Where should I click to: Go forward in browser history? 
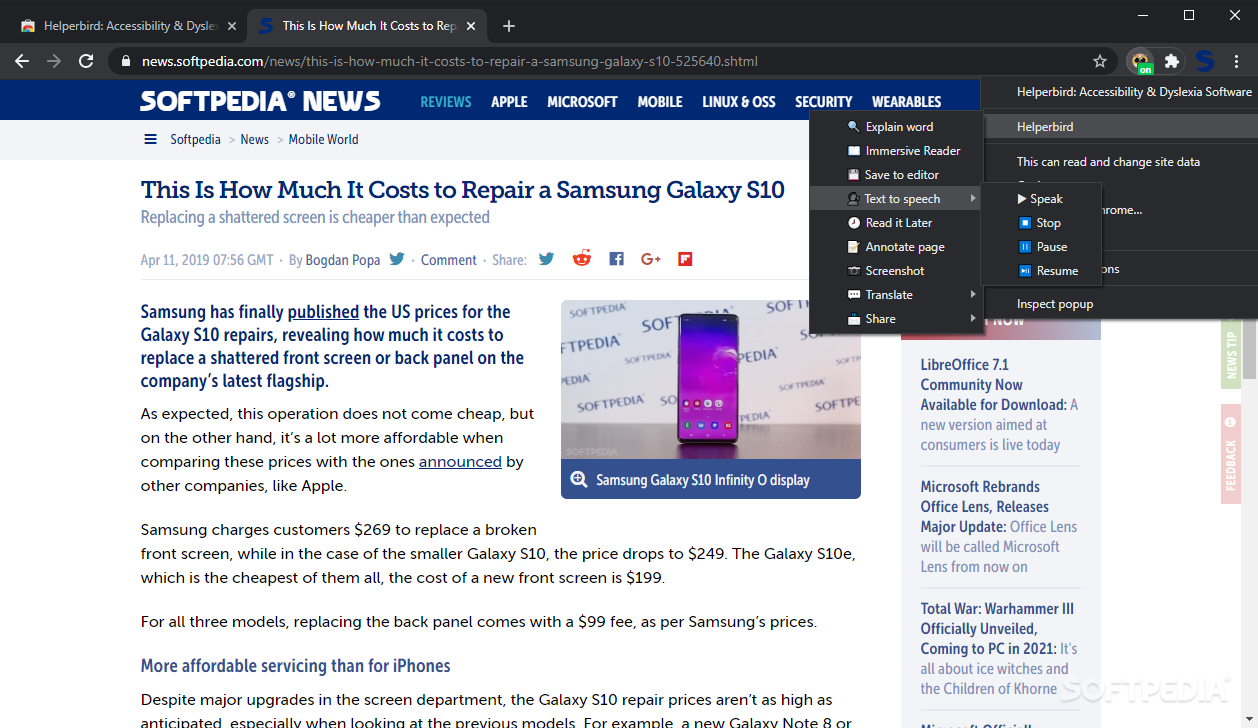pyautogui.click(x=54, y=61)
